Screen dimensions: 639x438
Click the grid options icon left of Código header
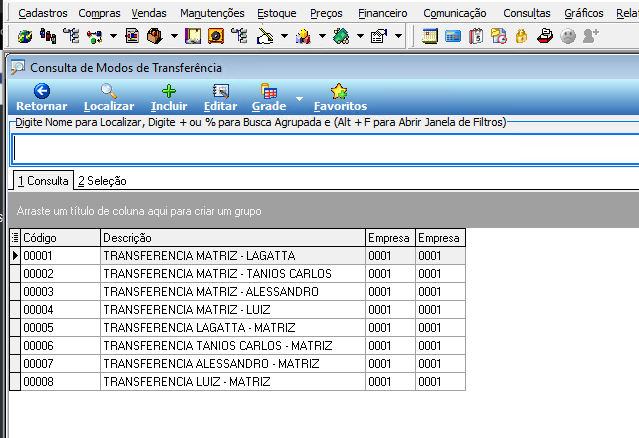tap(15, 238)
